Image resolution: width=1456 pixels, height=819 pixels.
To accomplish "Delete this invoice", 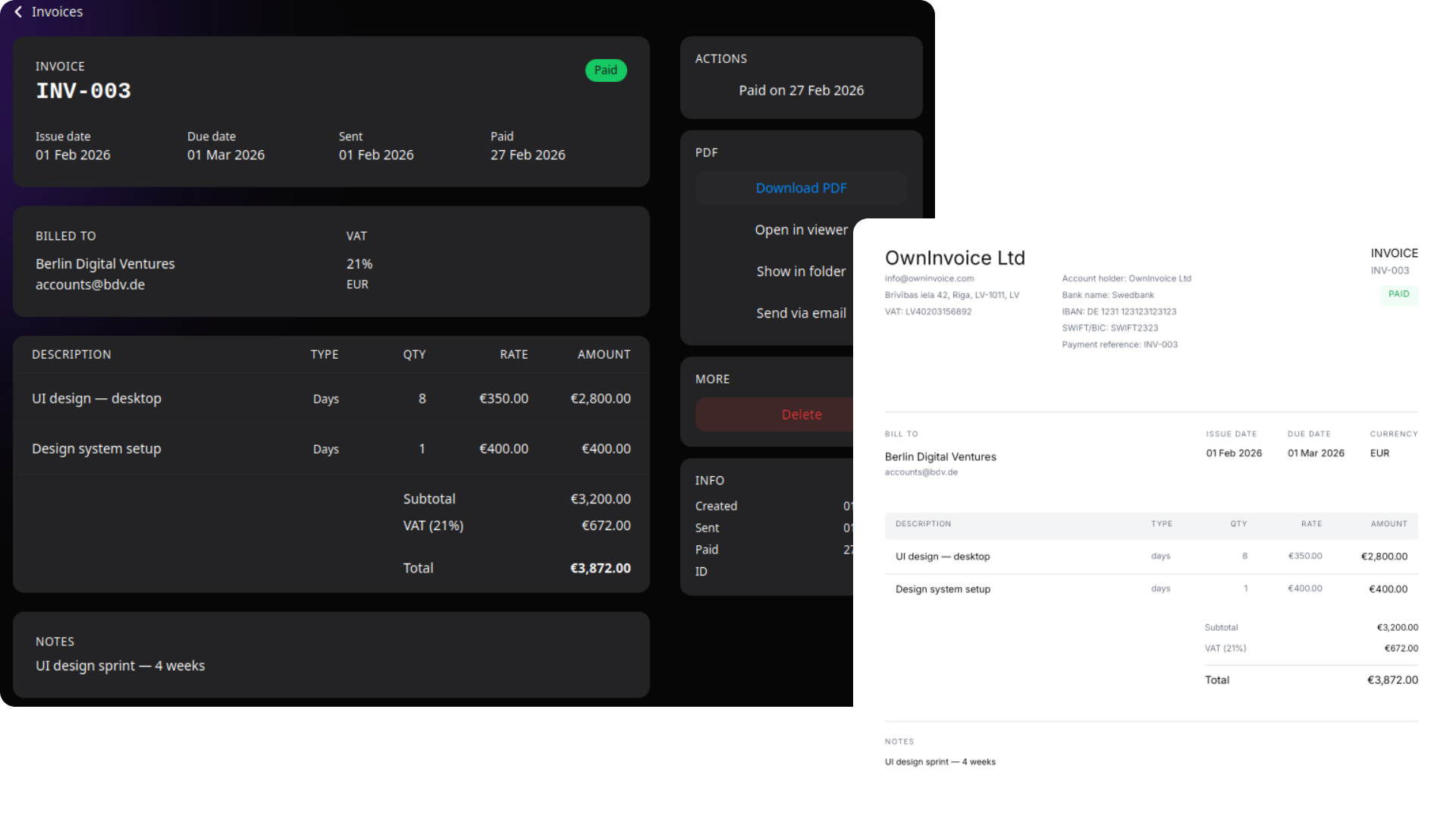I will coord(774,415).
